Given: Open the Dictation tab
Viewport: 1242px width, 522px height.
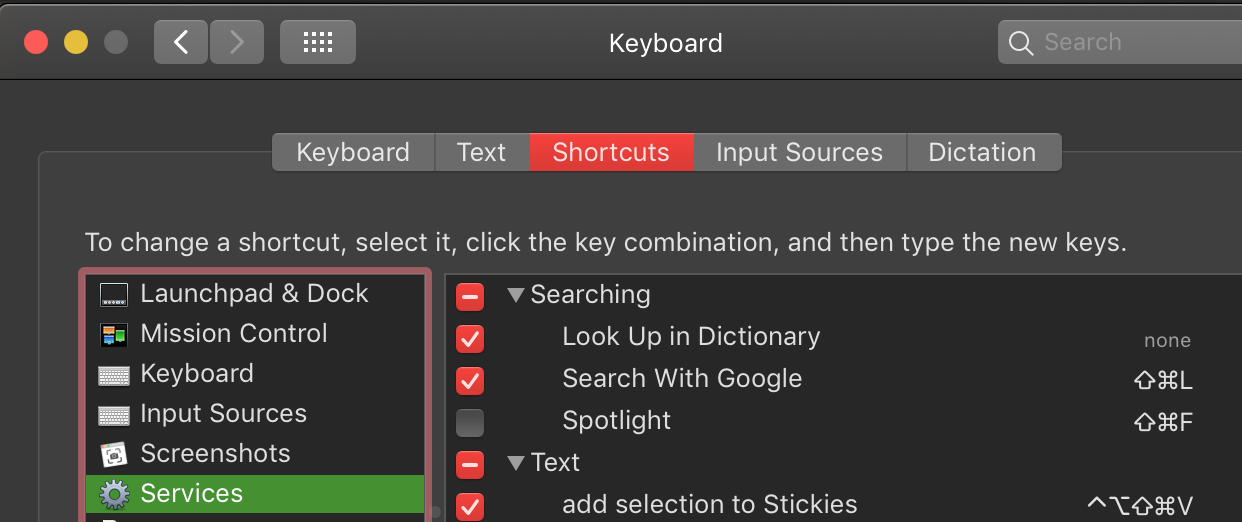Looking at the screenshot, I should tap(982, 152).
